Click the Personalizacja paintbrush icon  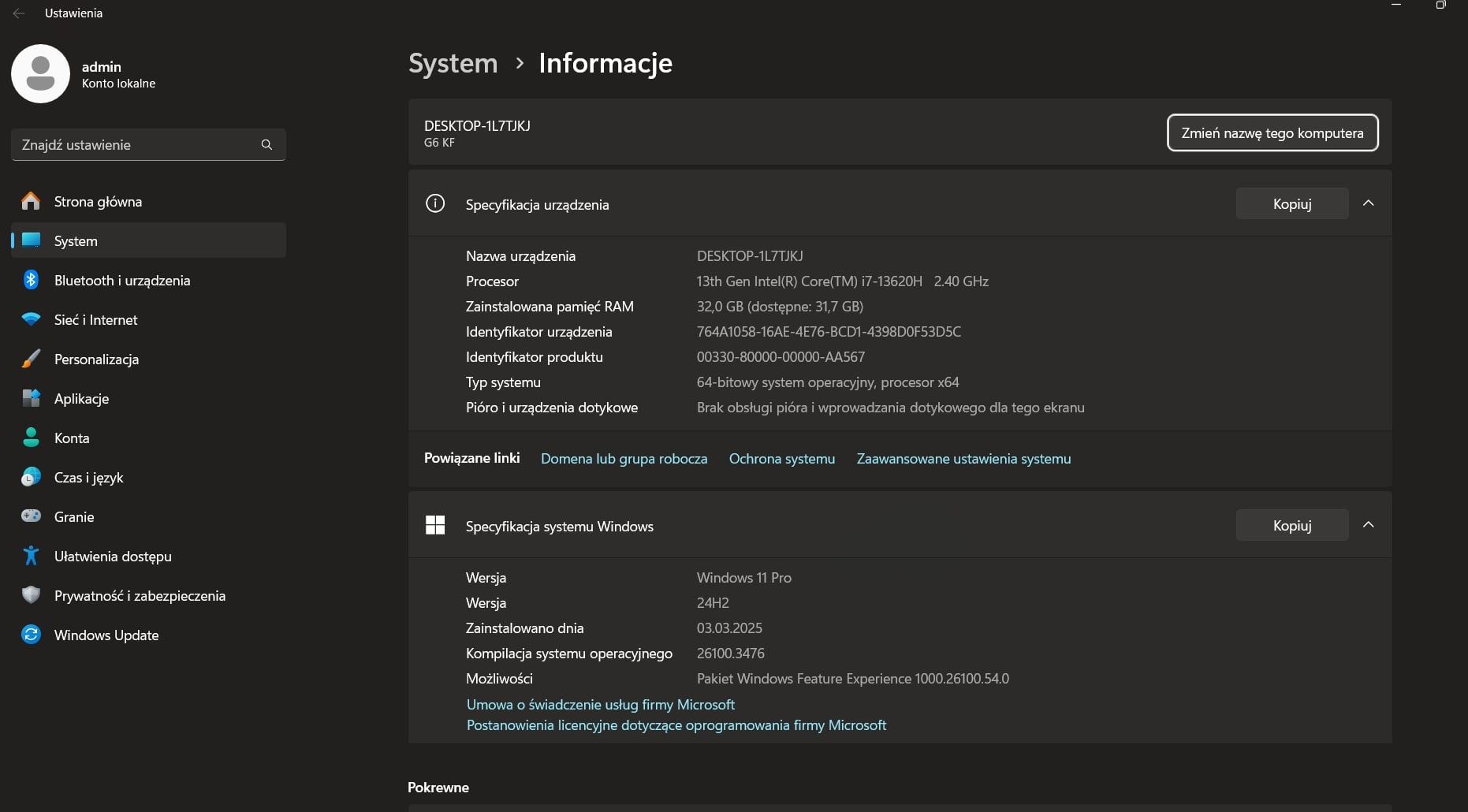tap(31, 359)
